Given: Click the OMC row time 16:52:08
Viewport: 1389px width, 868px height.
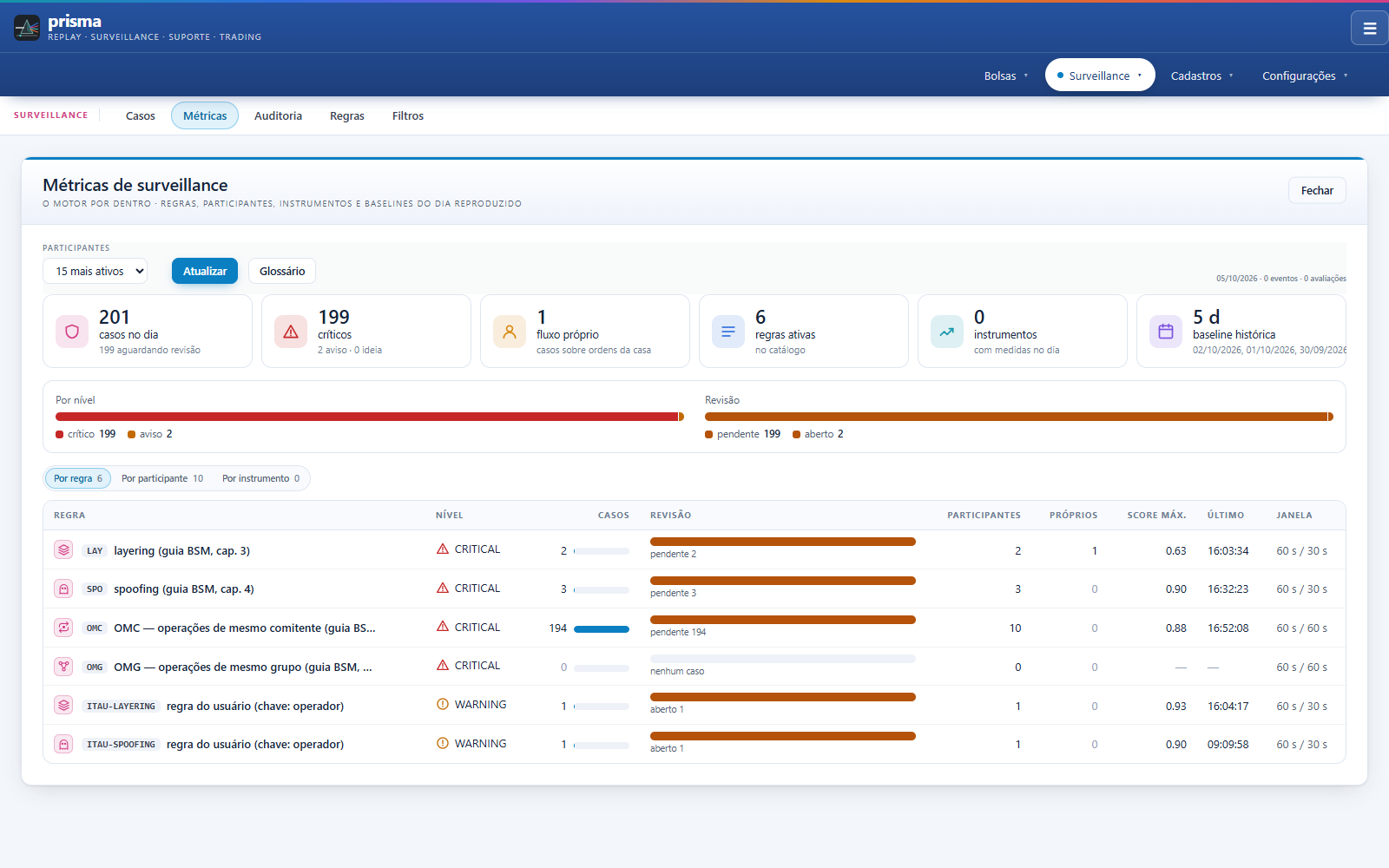Looking at the screenshot, I should click(1228, 628).
